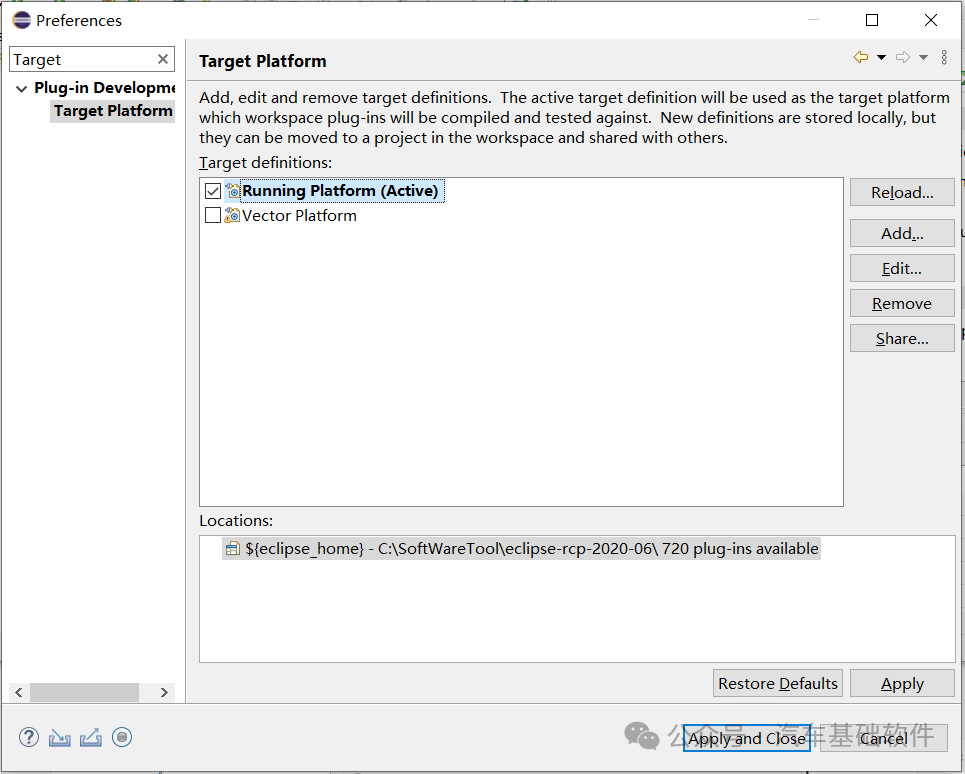Click the Edit... button
Screen dimensions: 965x774
pos(902,268)
